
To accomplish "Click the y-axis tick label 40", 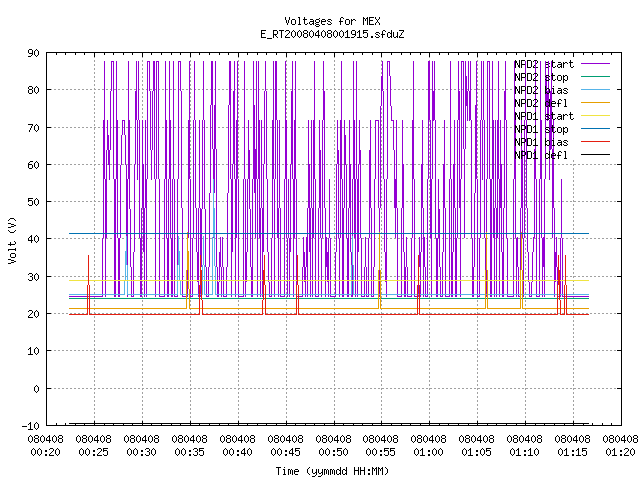I will [33, 239].
